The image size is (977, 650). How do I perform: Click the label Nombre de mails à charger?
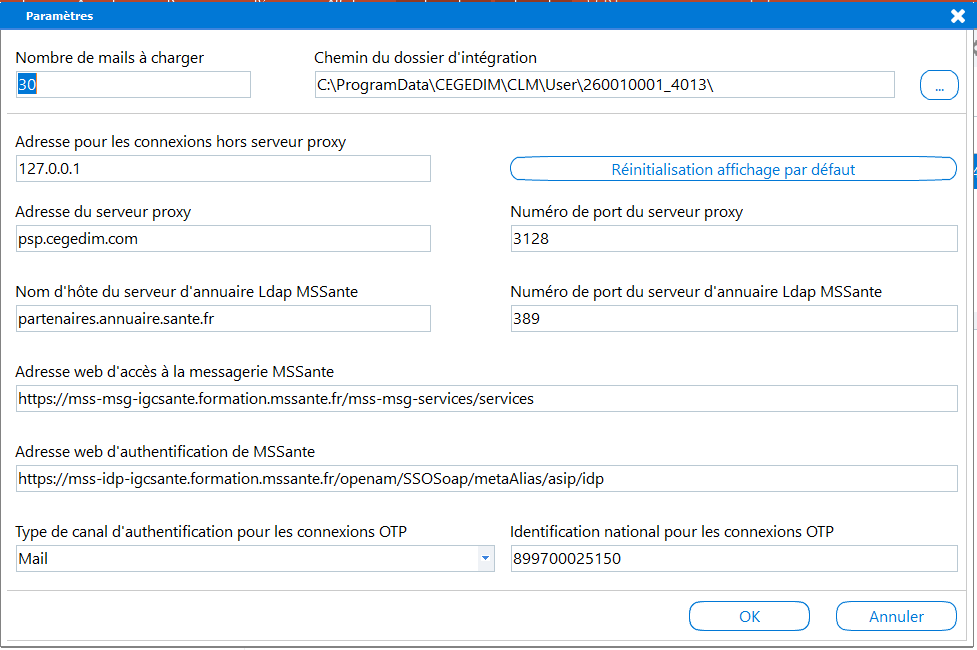[x=110, y=58]
